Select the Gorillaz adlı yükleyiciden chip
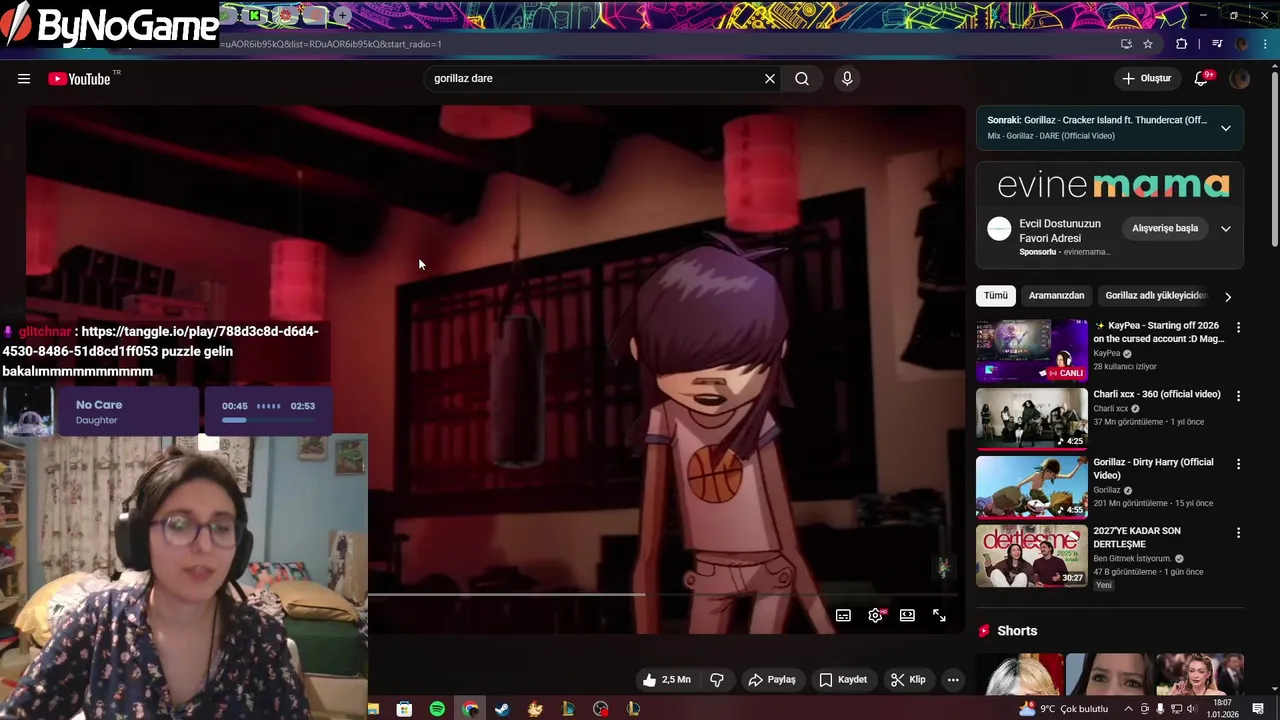 tap(1156, 296)
